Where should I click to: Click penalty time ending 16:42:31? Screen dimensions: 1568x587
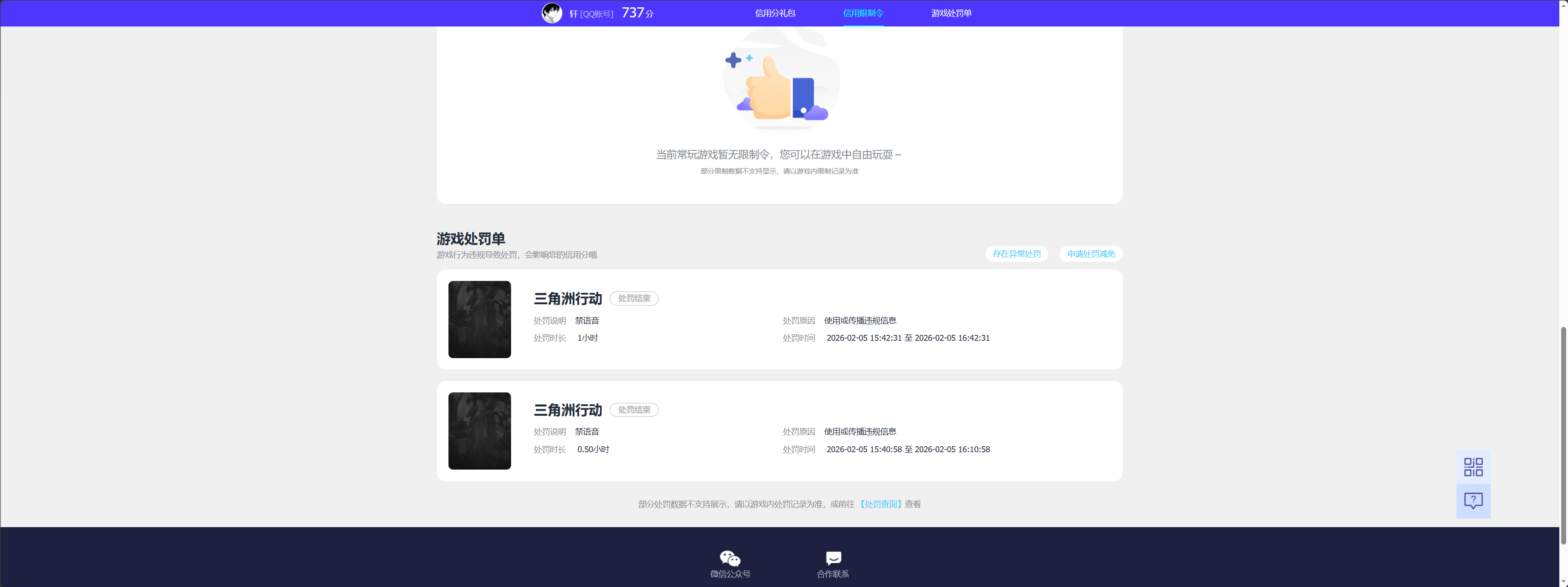click(907, 338)
